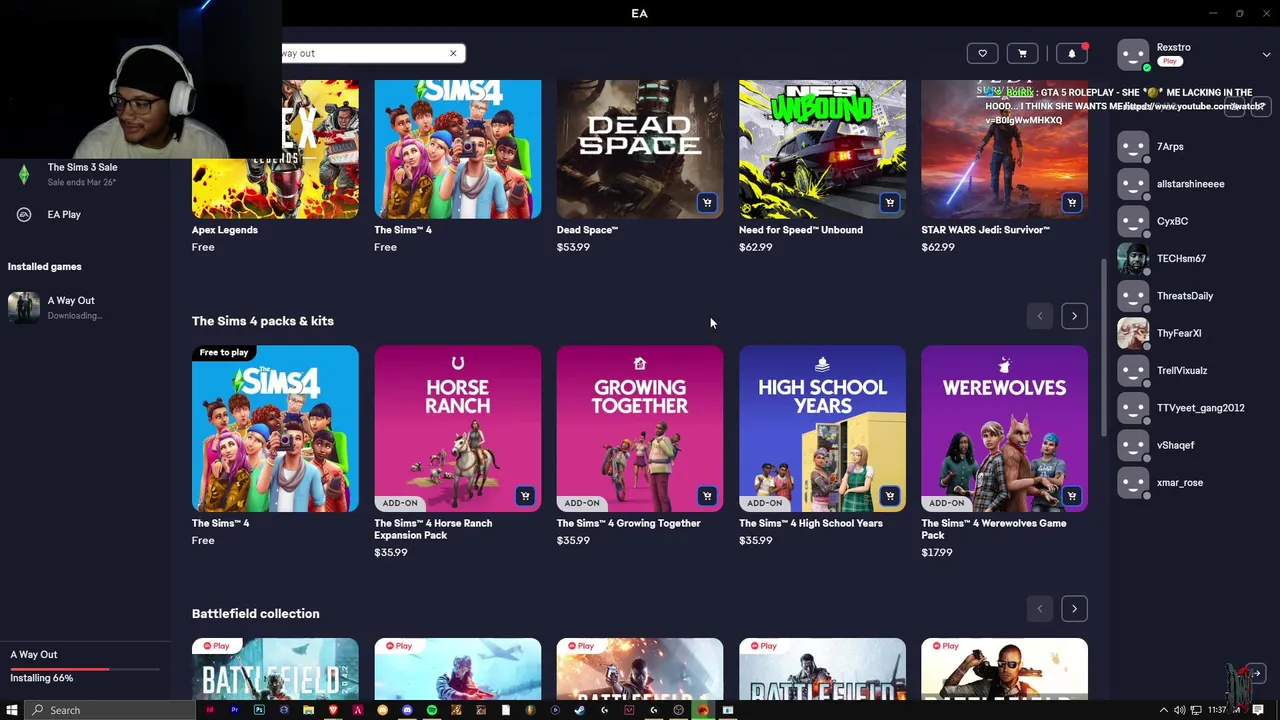
Task: Open A Way Out under Installed games
Action: [x=85, y=307]
